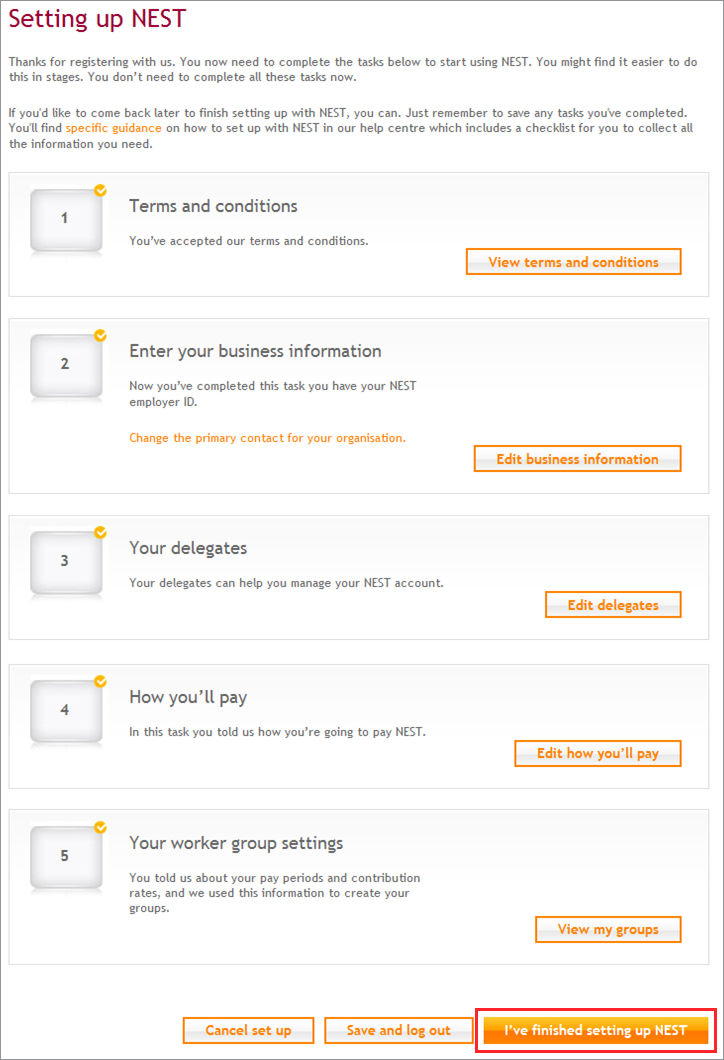Click the step 4 number tile
The width and height of the screenshot is (724, 1060).
coord(66,711)
